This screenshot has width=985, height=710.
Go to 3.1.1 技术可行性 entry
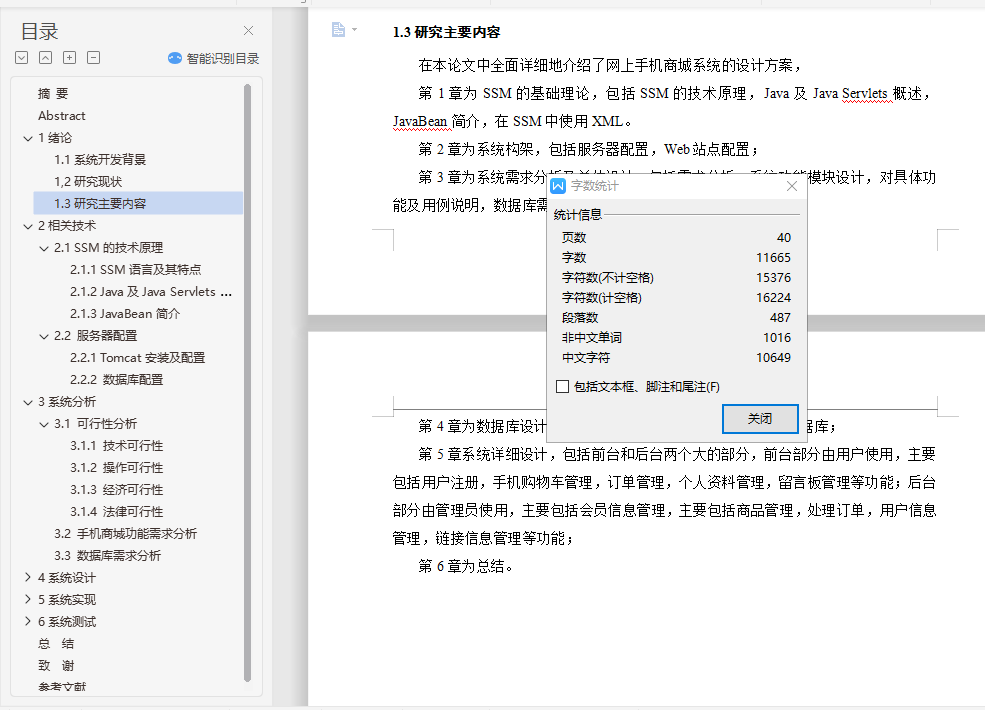116,445
